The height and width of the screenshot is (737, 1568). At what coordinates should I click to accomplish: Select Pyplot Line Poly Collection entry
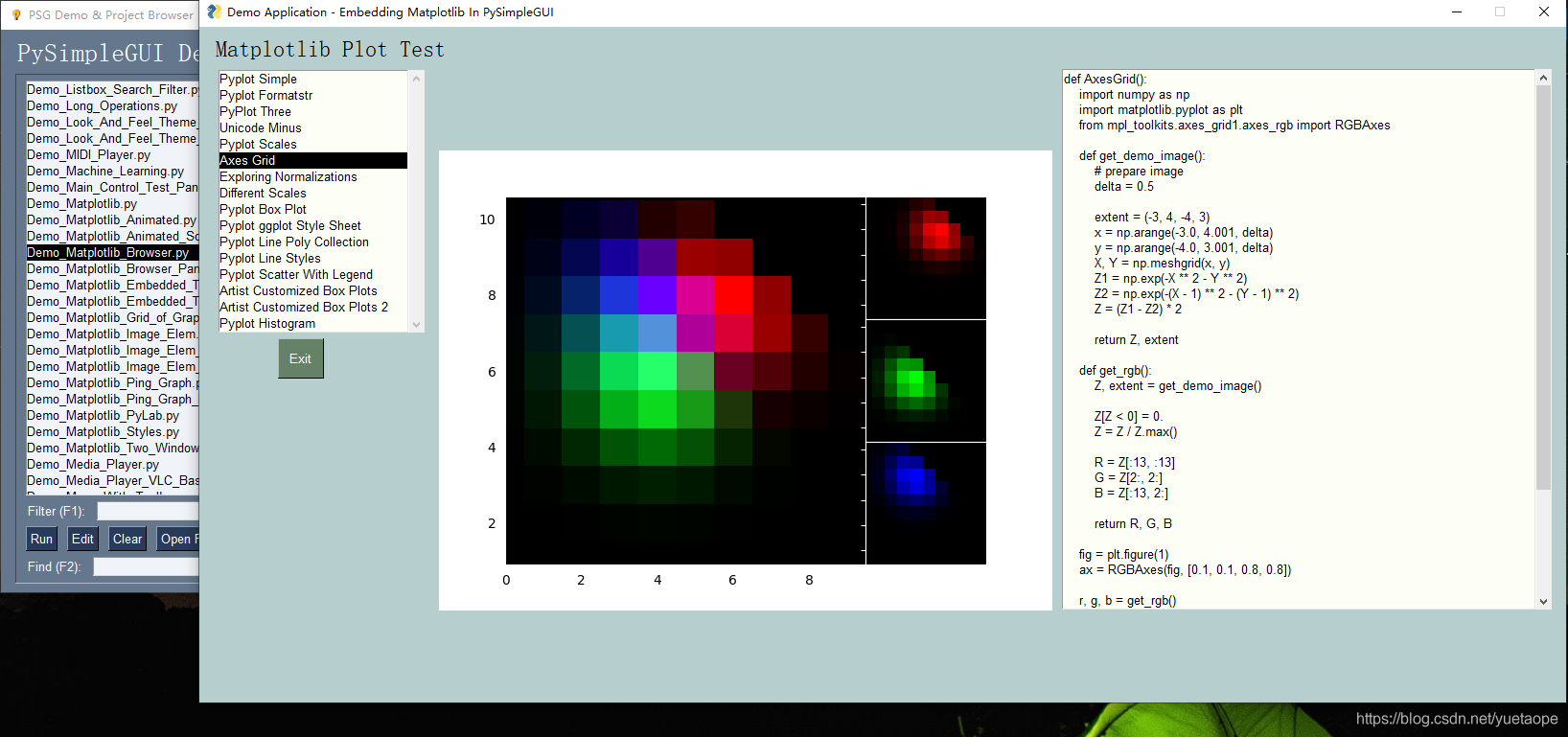pyautogui.click(x=312, y=242)
